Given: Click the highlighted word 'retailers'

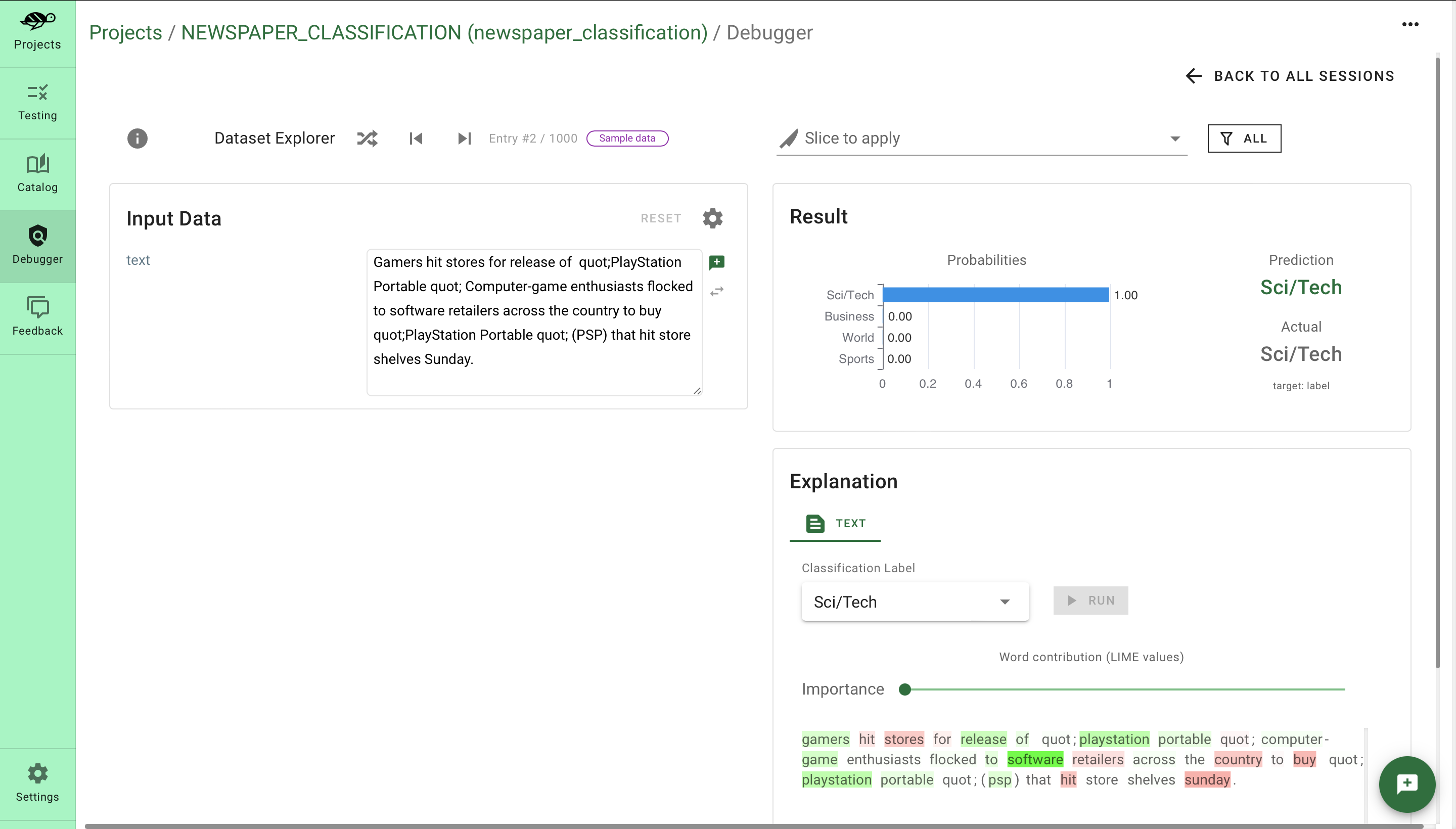Looking at the screenshot, I should [x=1097, y=760].
